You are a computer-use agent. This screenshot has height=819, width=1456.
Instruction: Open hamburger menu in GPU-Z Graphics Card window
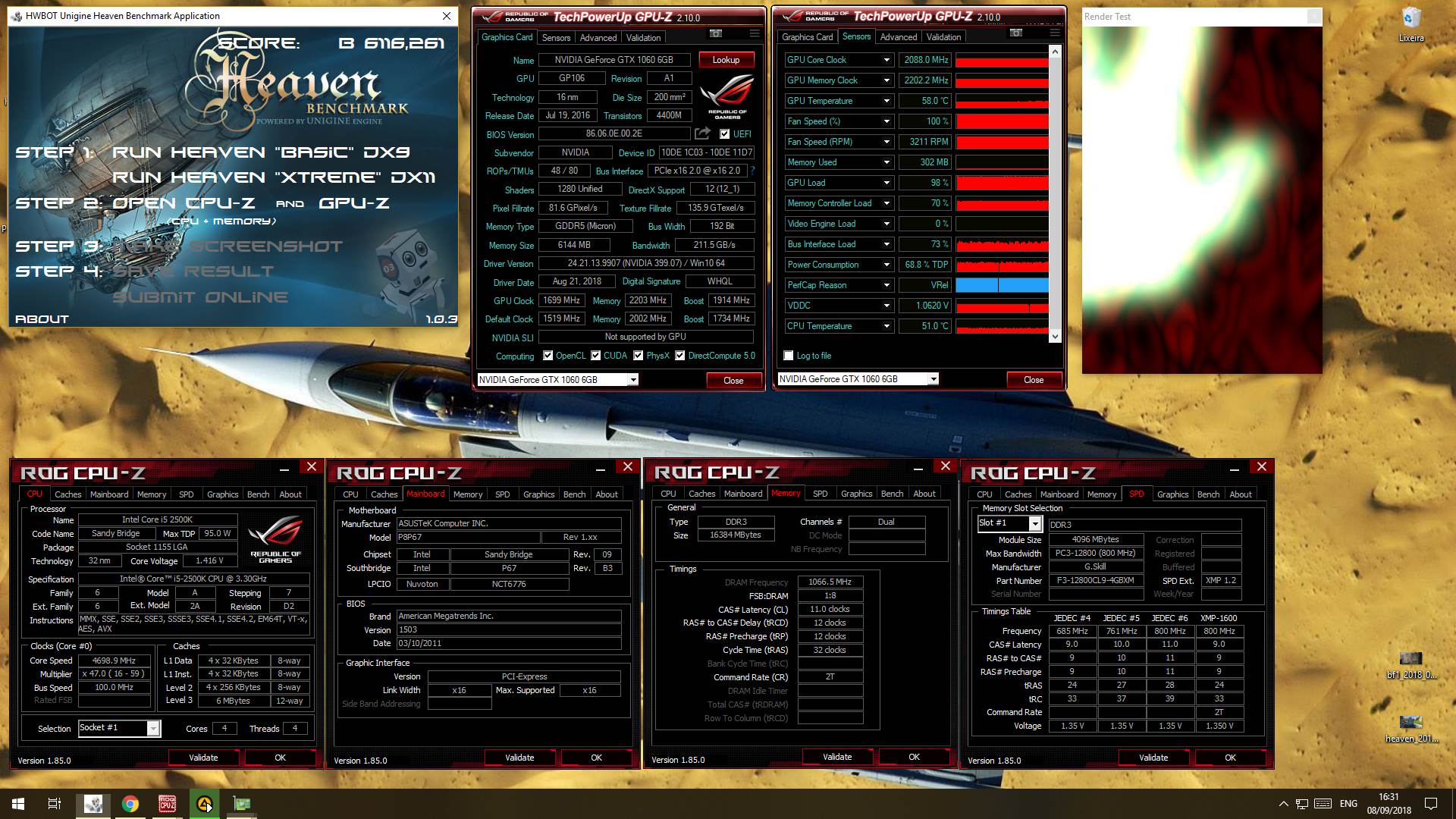(755, 34)
